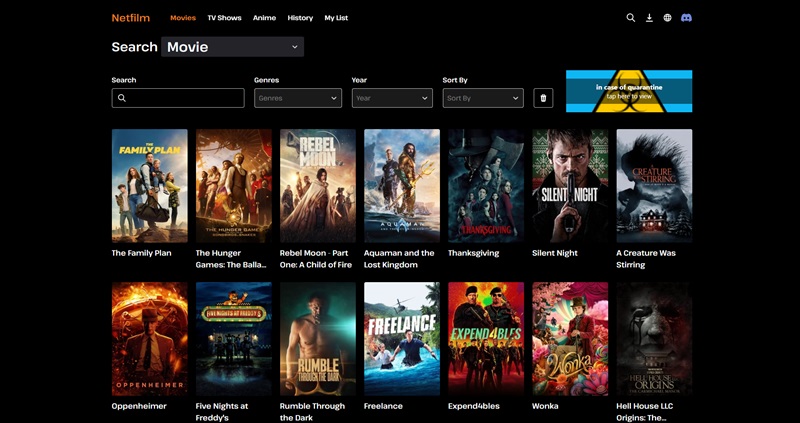Screen dimensions: 800x423
Task: Open the Five Nights at Freddy's poster
Action: click(x=234, y=339)
